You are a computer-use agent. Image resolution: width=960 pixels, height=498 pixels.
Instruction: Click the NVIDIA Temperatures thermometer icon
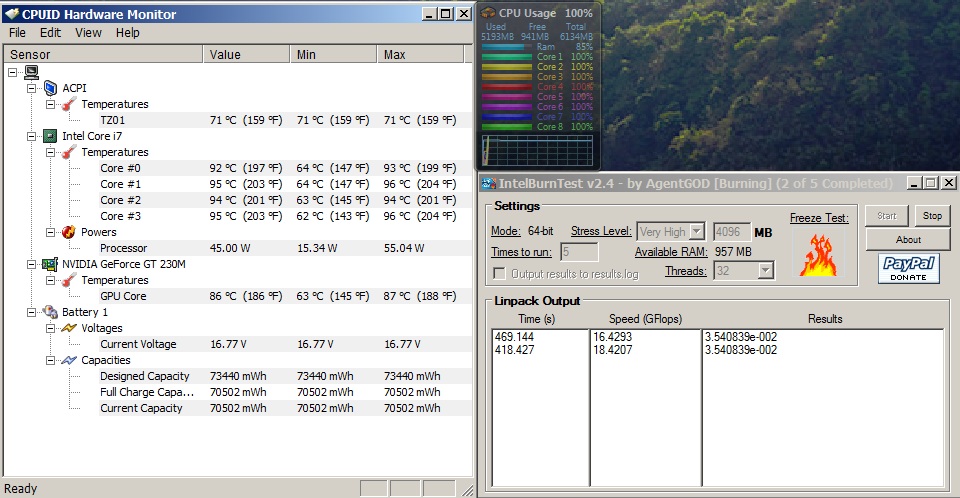69,280
